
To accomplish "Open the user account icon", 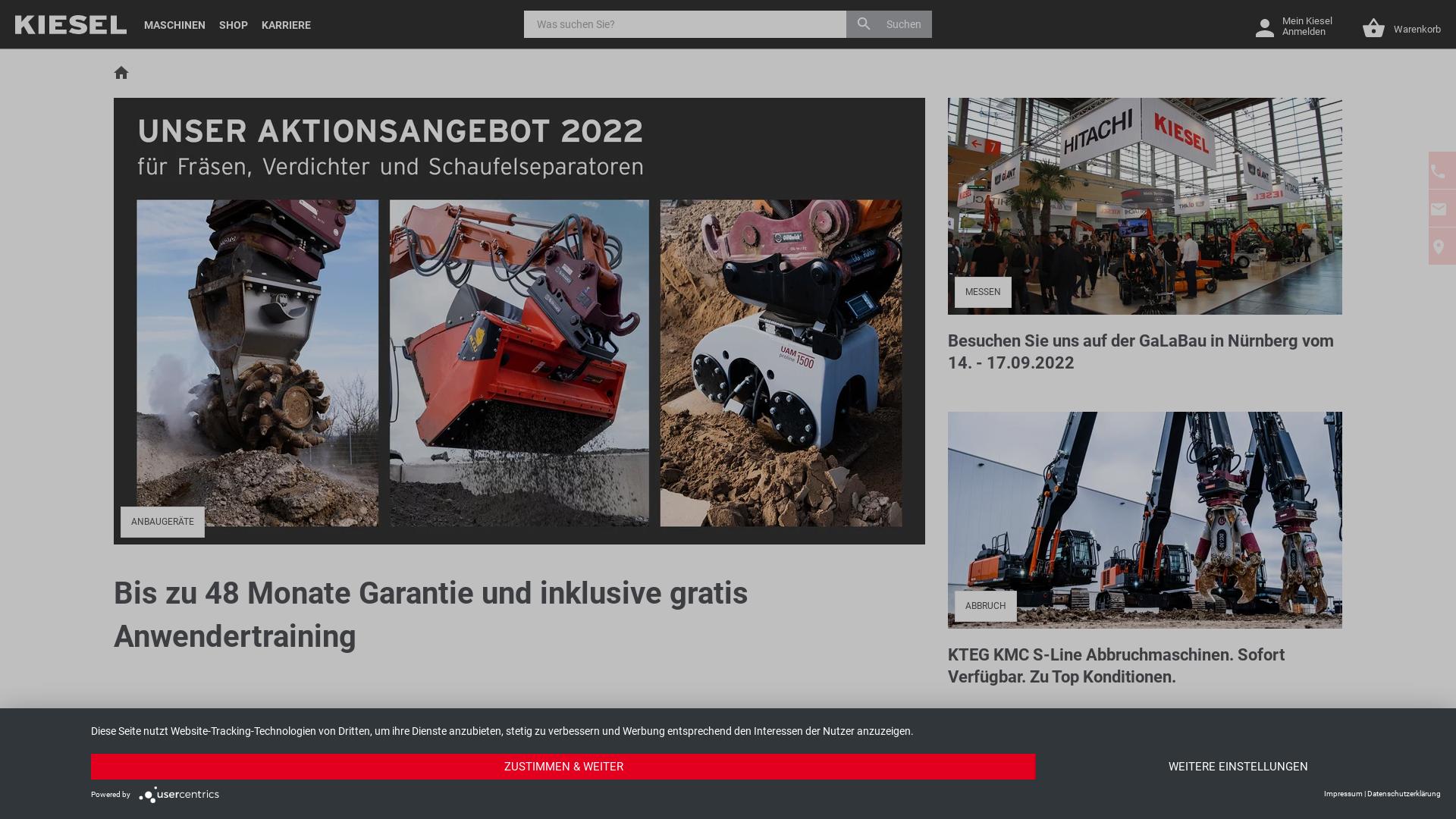I will (x=1264, y=28).
